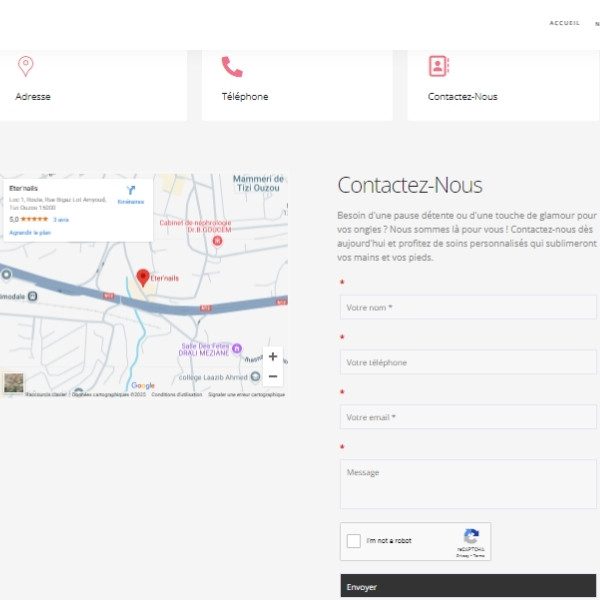Open the 3 avis reviews link
Image resolution: width=600 pixels, height=600 pixels.
click(60, 219)
